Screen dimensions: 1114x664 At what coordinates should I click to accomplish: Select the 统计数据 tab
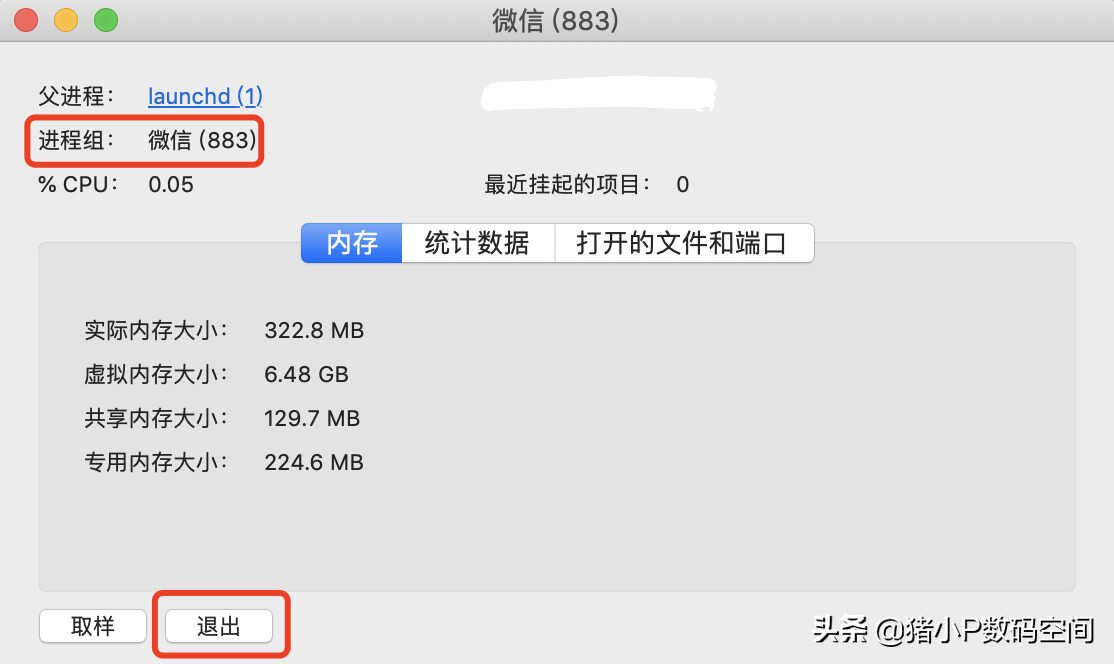(477, 243)
